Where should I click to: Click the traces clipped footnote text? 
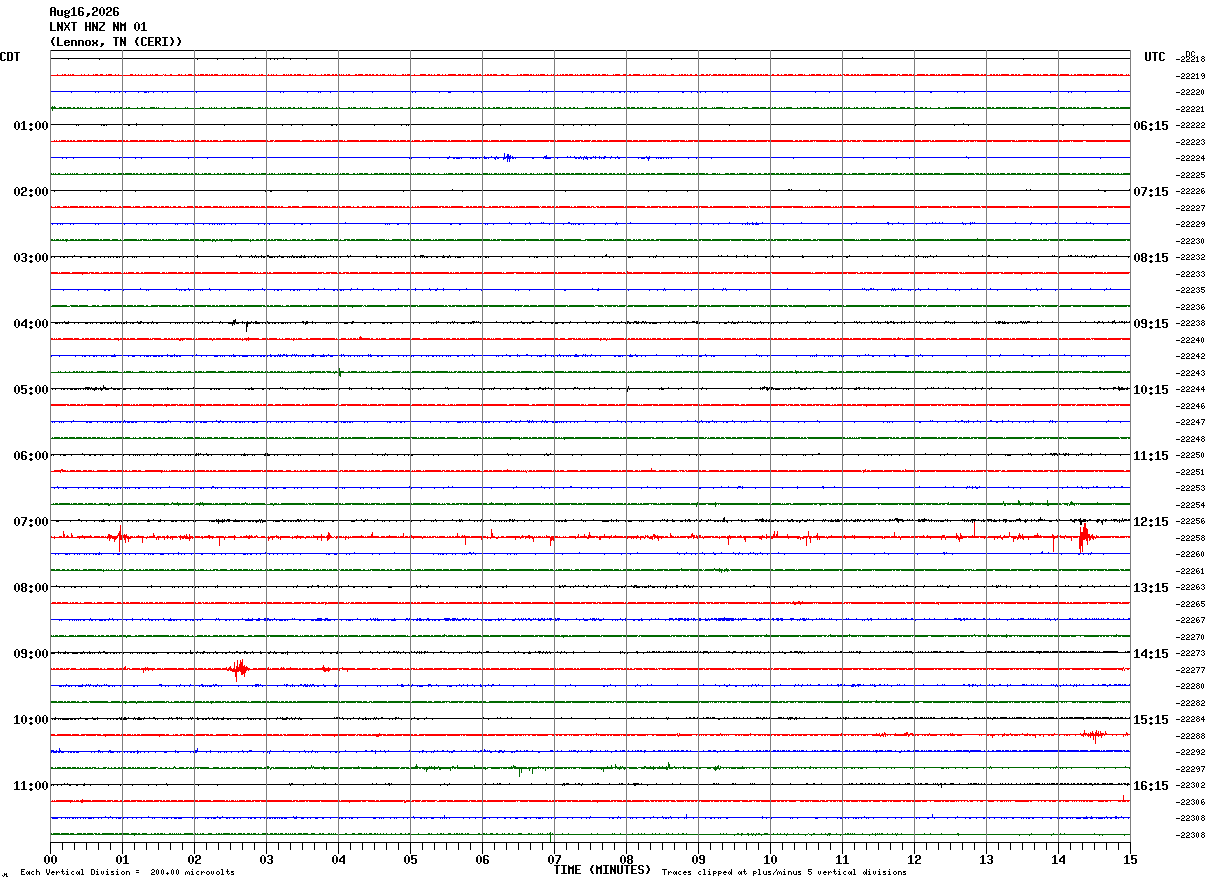tap(784, 873)
